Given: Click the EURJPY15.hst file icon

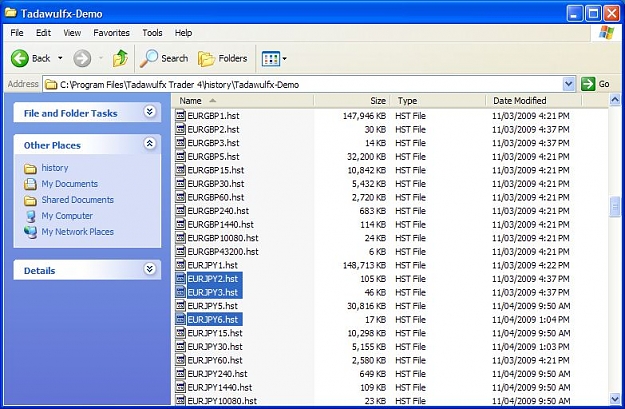Looking at the screenshot, I should click(x=181, y=333).
